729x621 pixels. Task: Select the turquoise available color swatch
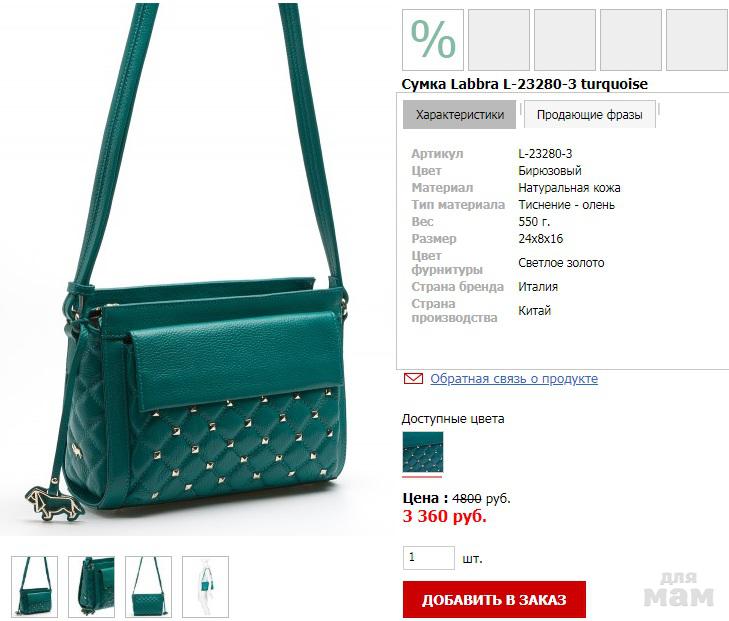click(x=423, y=452)
